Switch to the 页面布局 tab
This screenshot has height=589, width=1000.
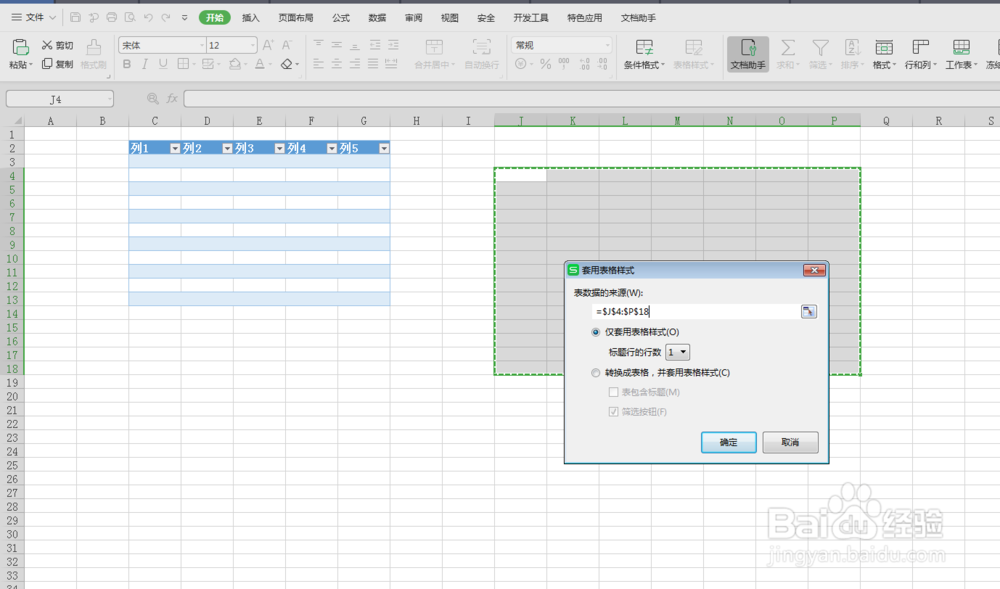click(295, 18)
